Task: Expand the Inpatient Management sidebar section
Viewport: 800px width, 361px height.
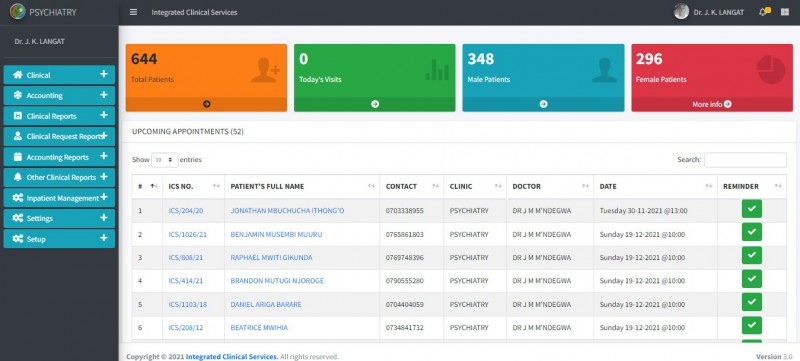Action: pos(59,198)
